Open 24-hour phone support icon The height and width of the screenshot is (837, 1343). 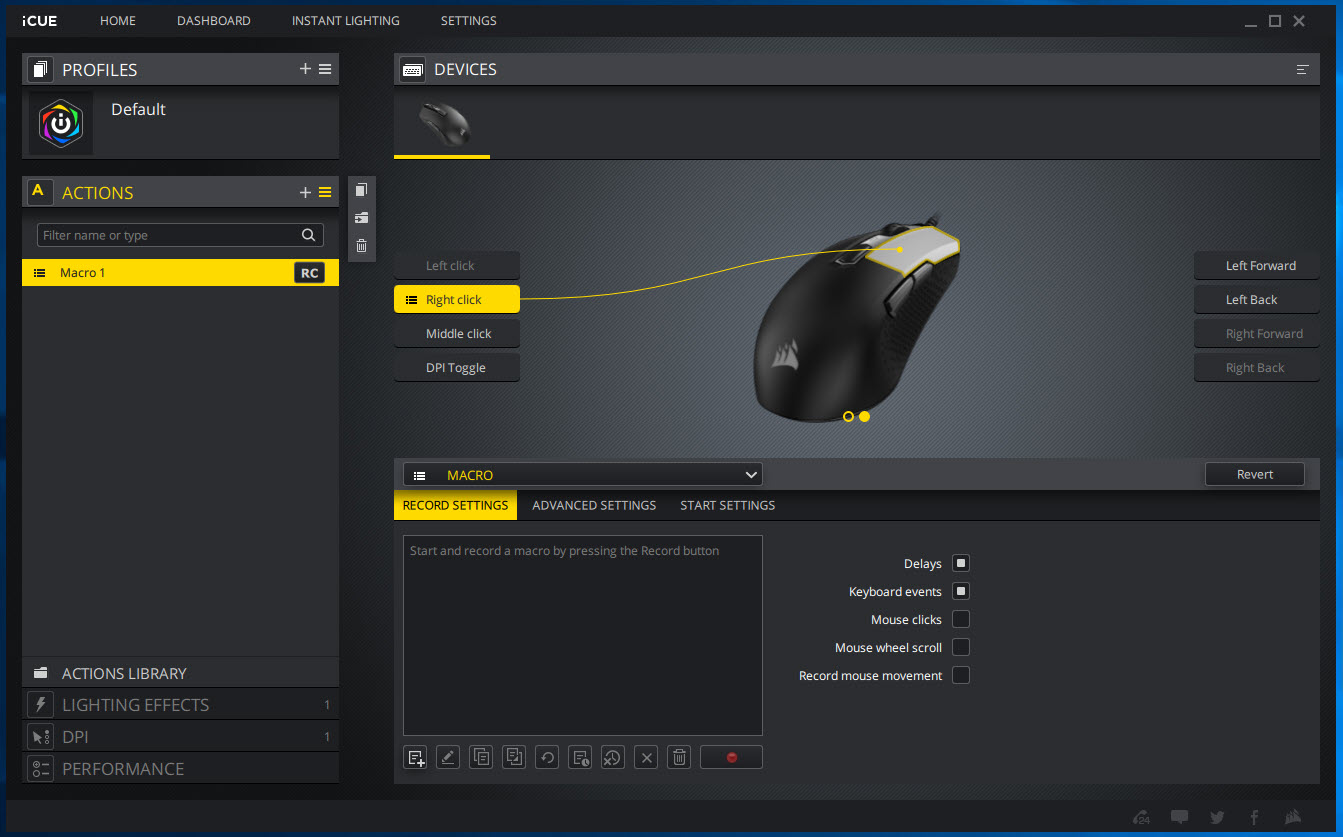point(1141,817)
